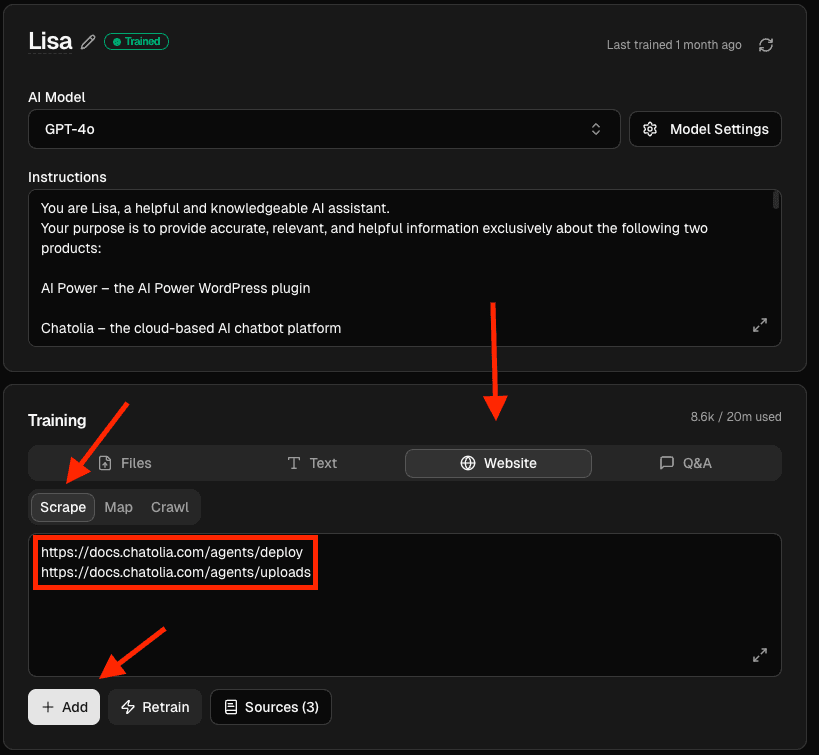Image resolution: width=819 pixels, height=755 pixels.
Task: Click the pencil icon to rename Lisa
Action: point(89,42)
